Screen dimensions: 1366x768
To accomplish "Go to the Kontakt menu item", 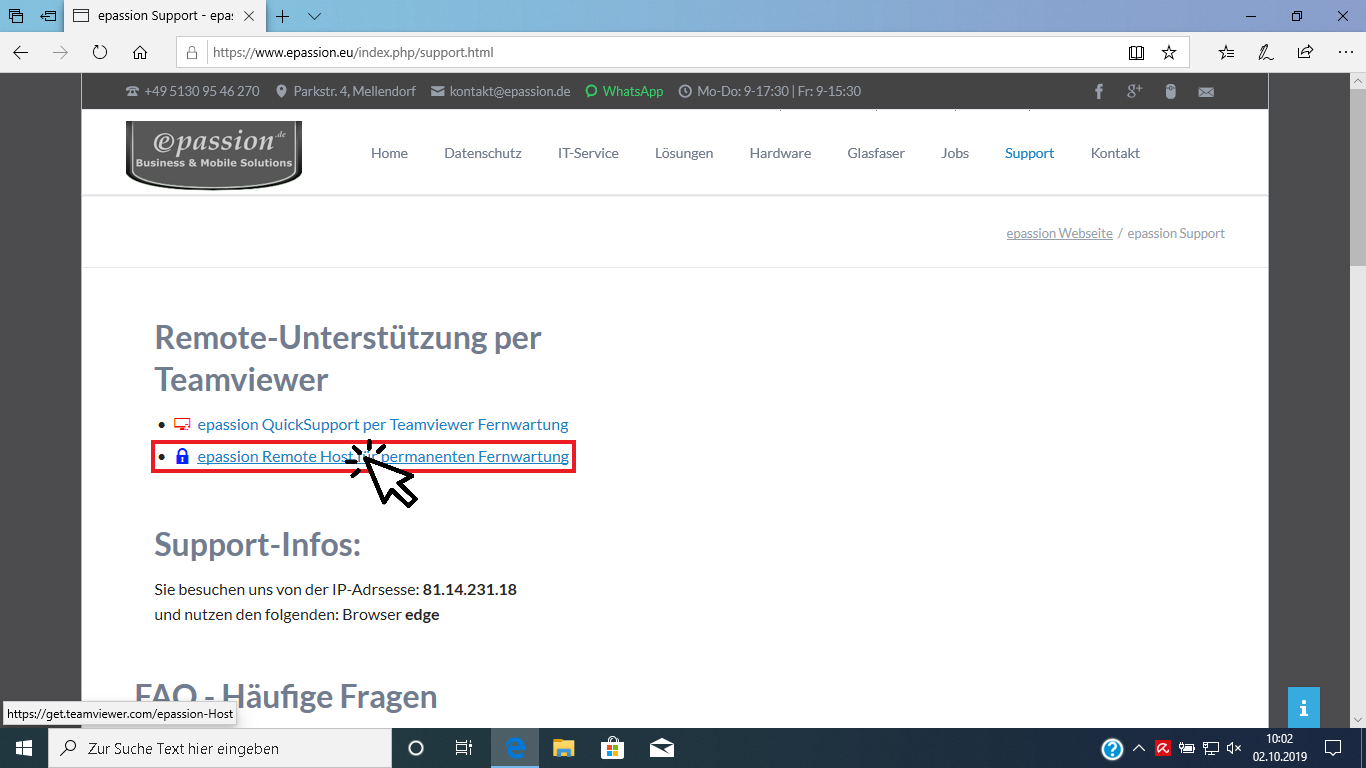I will [1115, 153].
